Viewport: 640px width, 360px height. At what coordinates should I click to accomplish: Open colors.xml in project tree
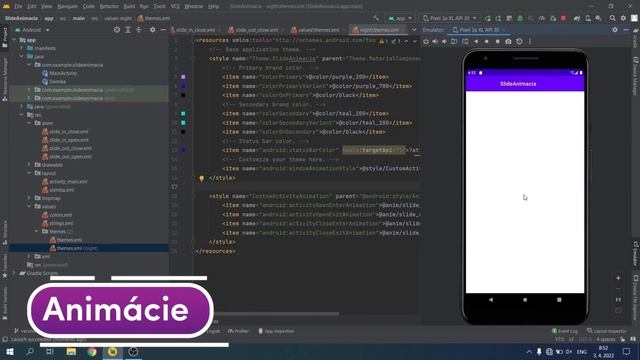pos(60,215)
